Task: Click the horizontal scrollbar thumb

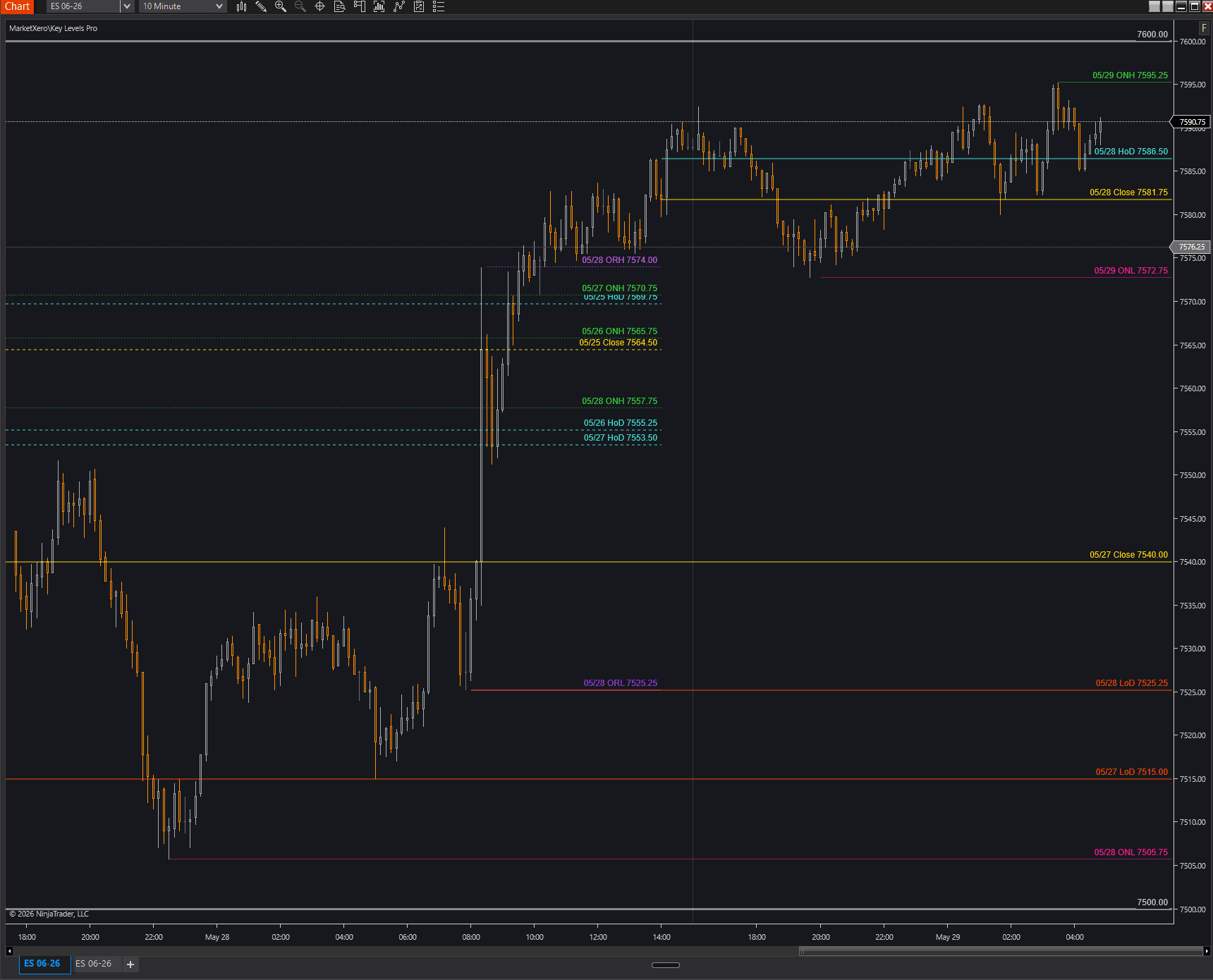Action: (1000, 951)
